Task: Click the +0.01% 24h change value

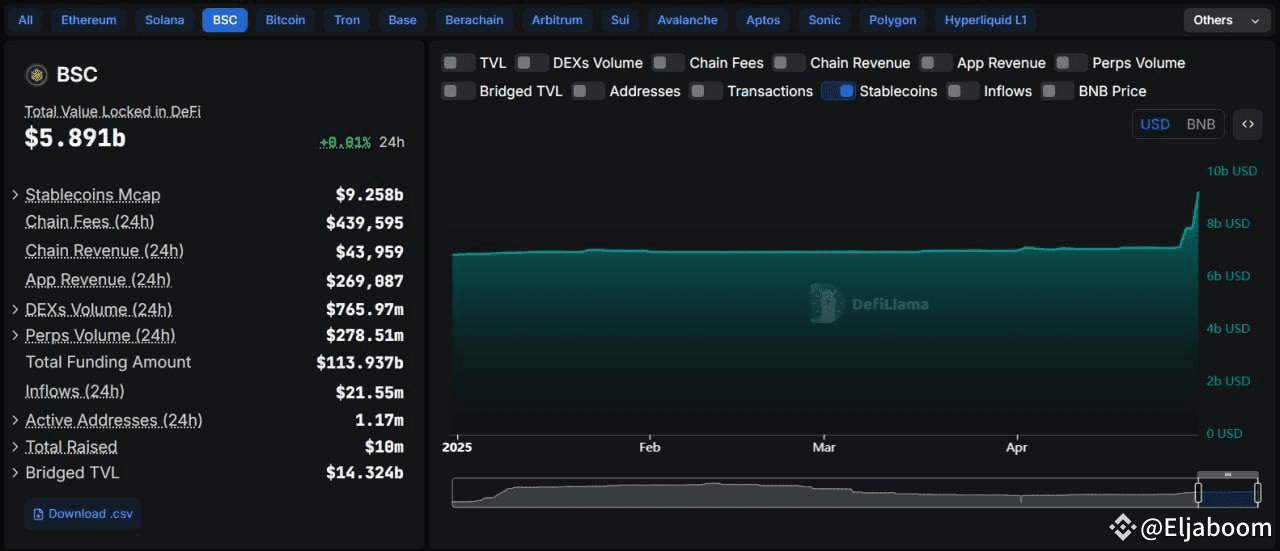Action: [345, 142]
